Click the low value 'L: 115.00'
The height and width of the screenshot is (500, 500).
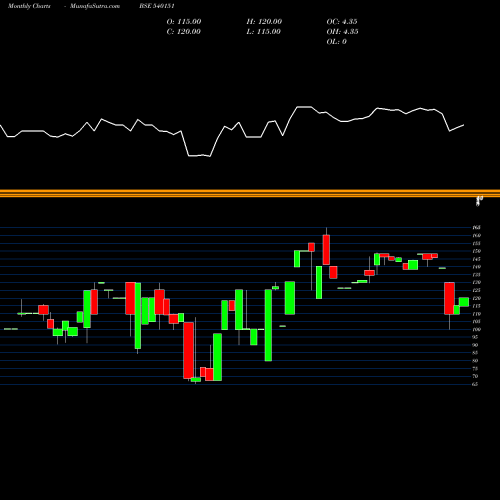click(263, 32)
